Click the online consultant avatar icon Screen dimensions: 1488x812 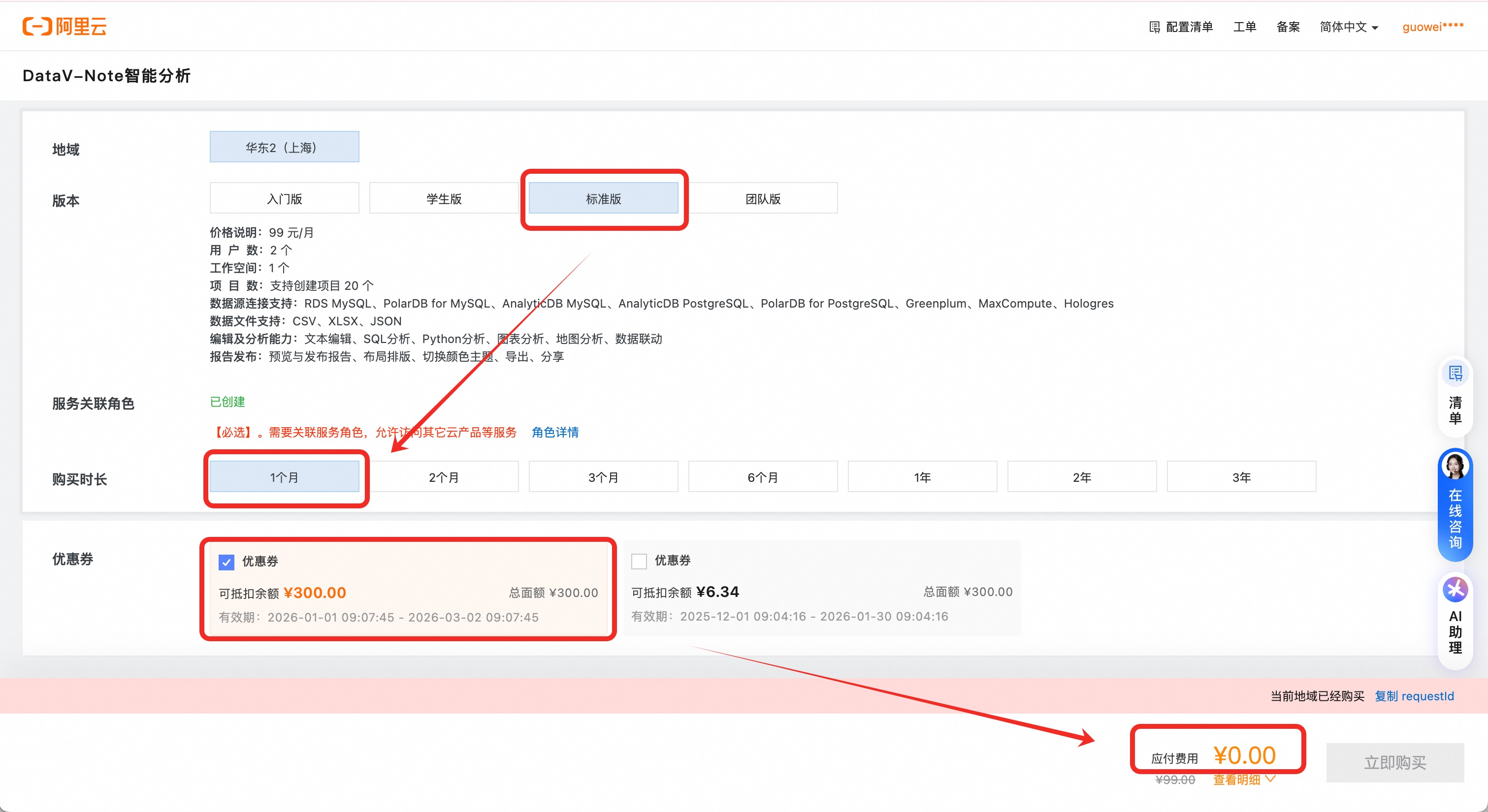1455,466
